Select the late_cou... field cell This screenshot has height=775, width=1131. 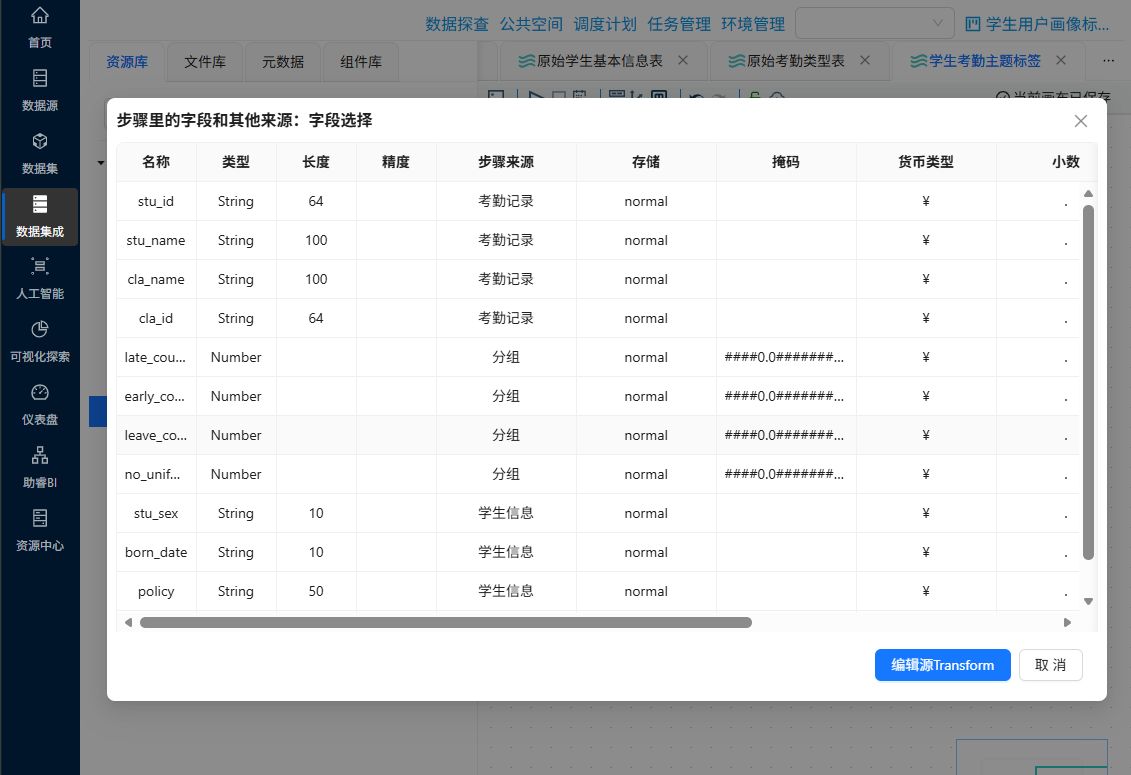point(156,357)
